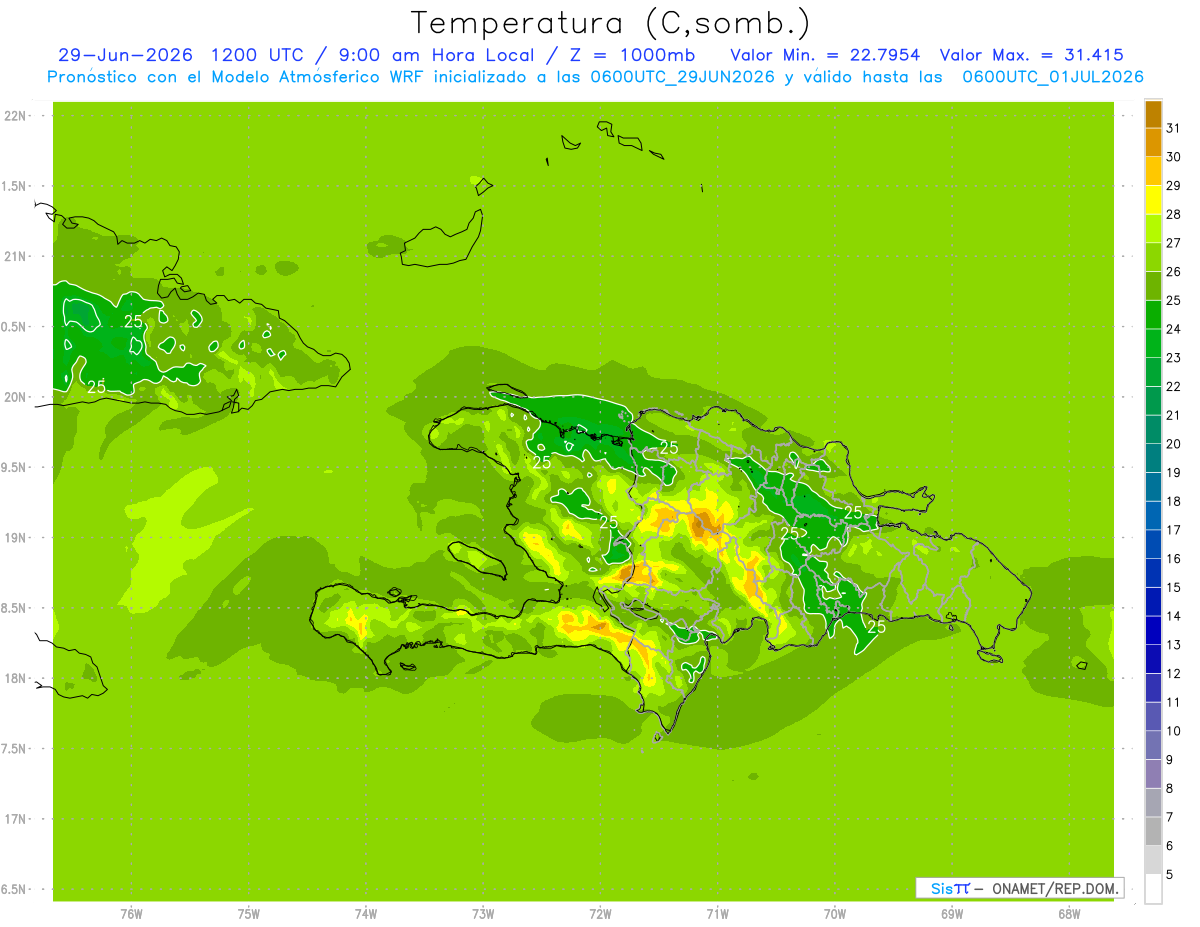Pick the colorbar swatch between 6 and 7
Screen dimensions: 1200x927
(1153, 831)
